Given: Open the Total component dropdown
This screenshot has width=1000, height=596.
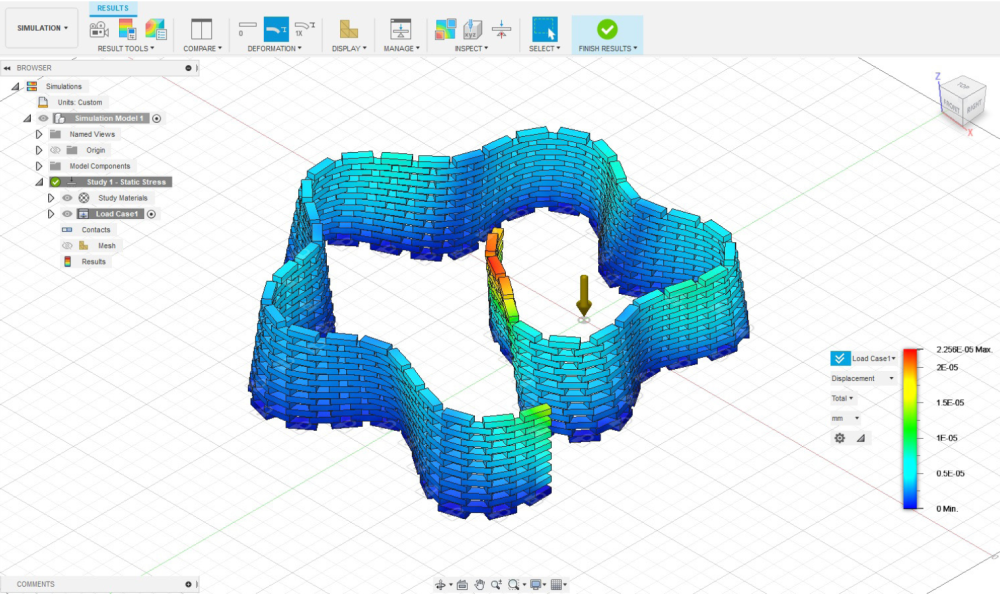Looking at the screenshot, I should pyautogui.click(x=842, y=398).
